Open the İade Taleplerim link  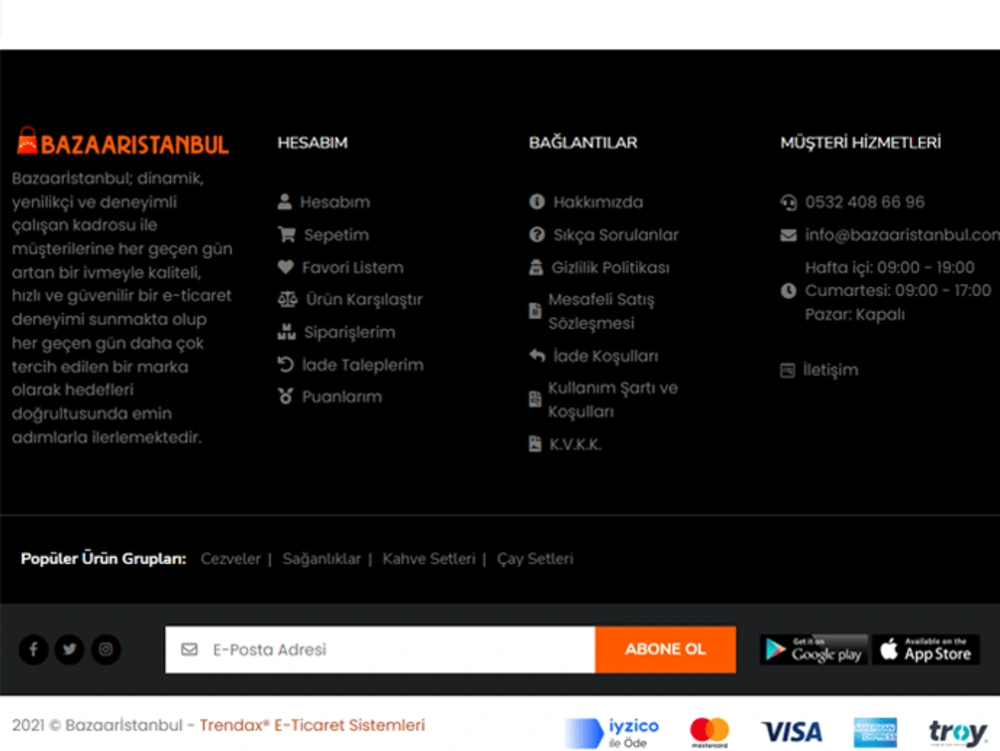[x=362, y=365]
